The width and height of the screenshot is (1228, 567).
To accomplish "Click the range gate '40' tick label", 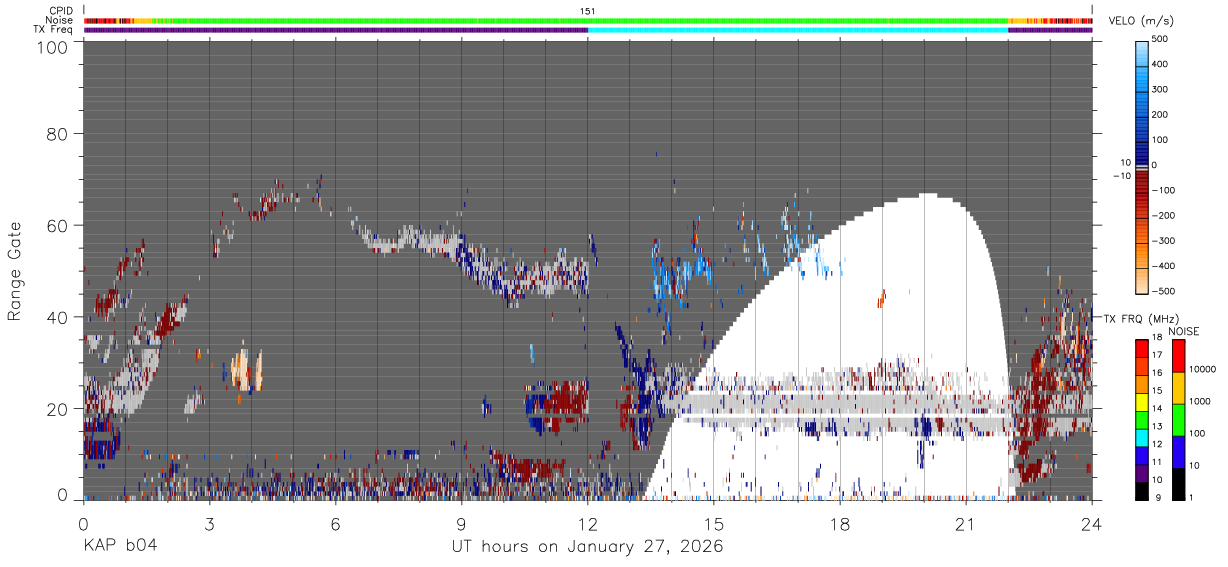I will [59, 317].
